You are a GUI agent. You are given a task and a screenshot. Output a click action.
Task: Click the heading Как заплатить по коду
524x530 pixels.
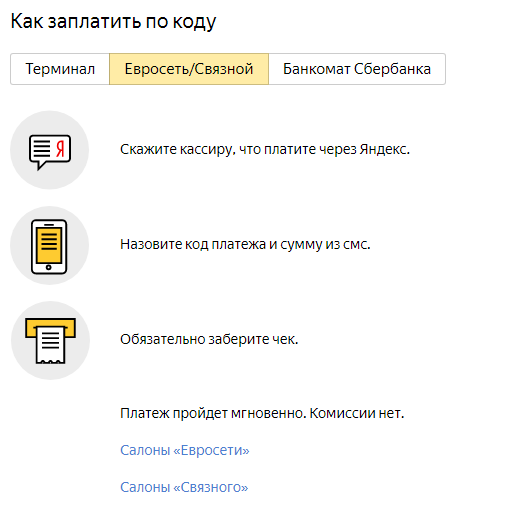tap(113, 22)
